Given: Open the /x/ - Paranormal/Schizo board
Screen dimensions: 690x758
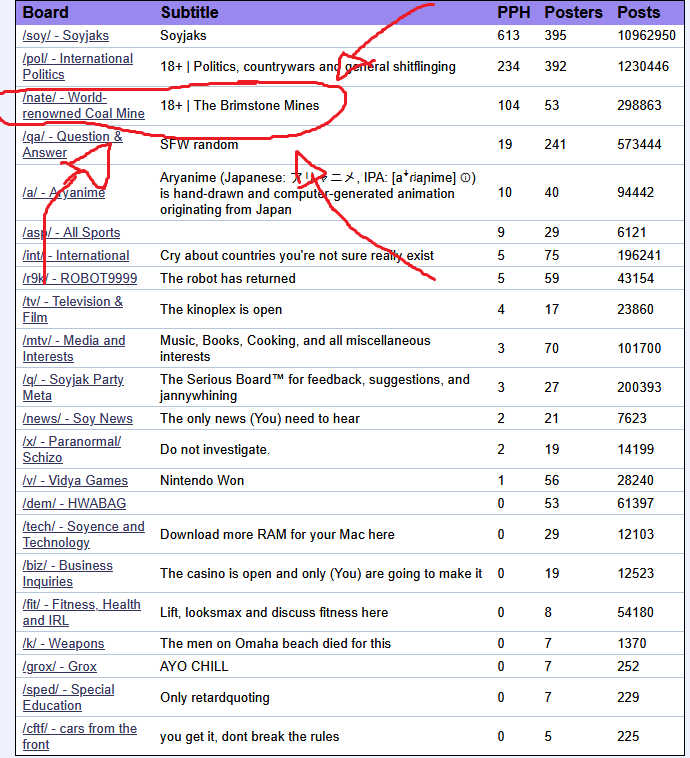Looking at the screenshot, I should click(72, 450).
